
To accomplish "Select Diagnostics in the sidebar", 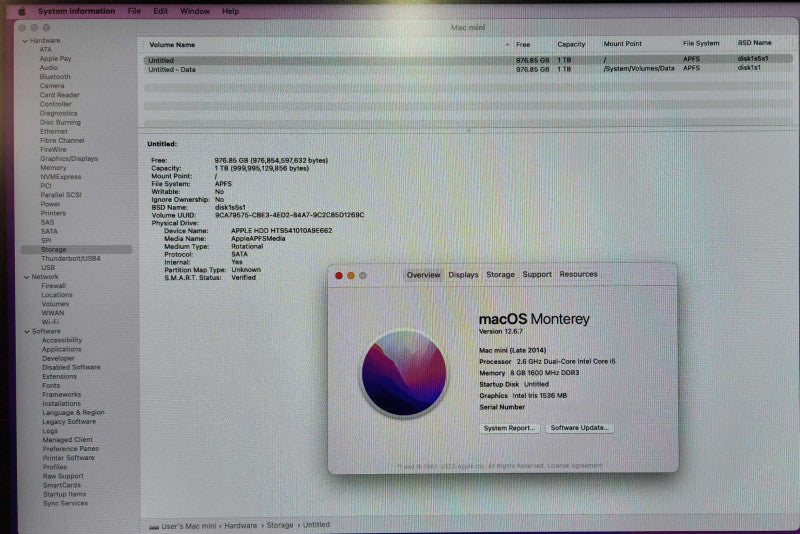I will click(x=59, y=113).
